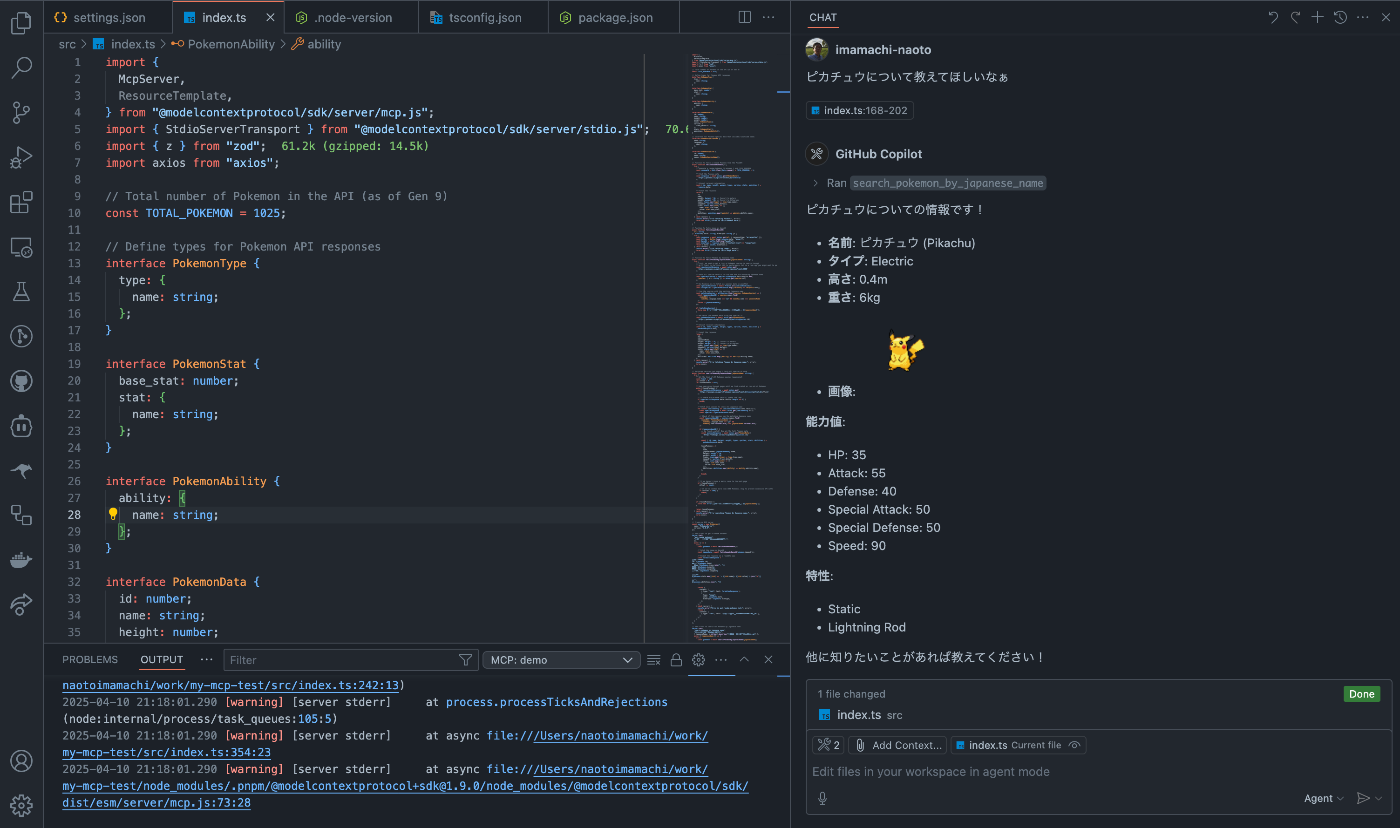Screen dimensions: 1400x828
Task: Open output panel extra actions ellipsis
Action: click(x=721, y=660)
